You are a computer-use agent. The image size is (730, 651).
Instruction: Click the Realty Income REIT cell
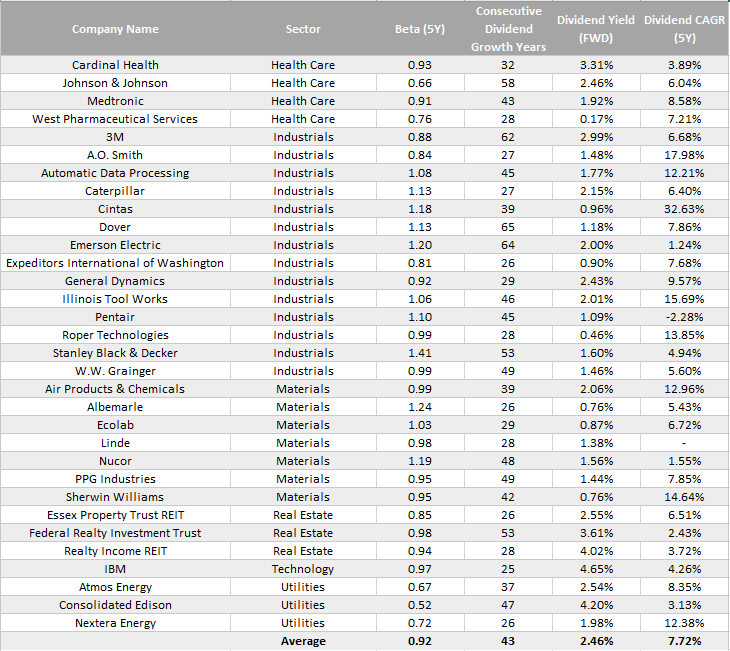(x=115, y=551)
